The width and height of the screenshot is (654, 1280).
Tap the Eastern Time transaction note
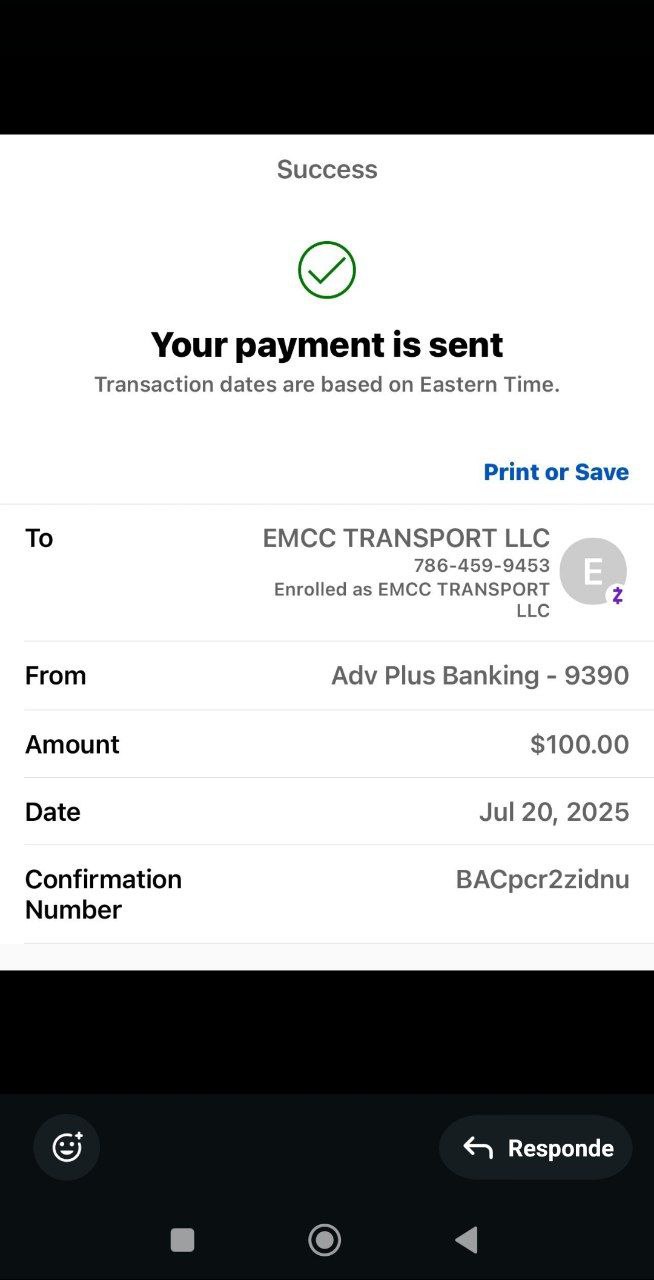tap(327, 384)
